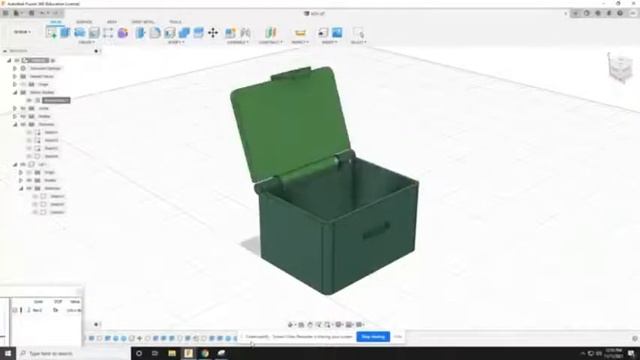The width and height of the screenshot is (640, 360).
Task: Open the INSERT dropdown menu
Action: 330,42
